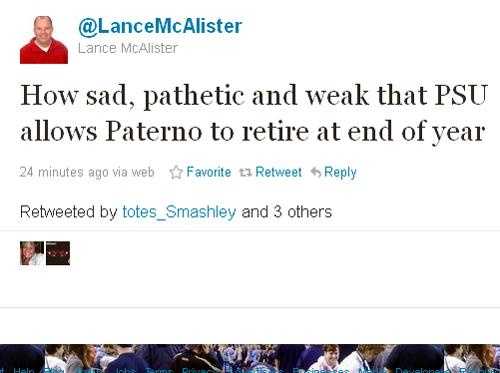The height and width of the screenshot is (373, 500).
Task: Open Lance McAlister's profile picture
Action: pyautogui.click(x=44, y=40)
